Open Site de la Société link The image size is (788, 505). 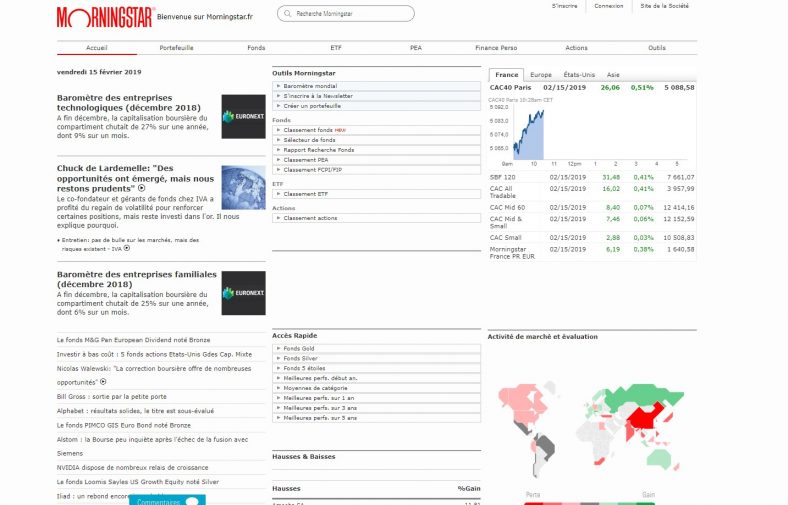(664, 6)
